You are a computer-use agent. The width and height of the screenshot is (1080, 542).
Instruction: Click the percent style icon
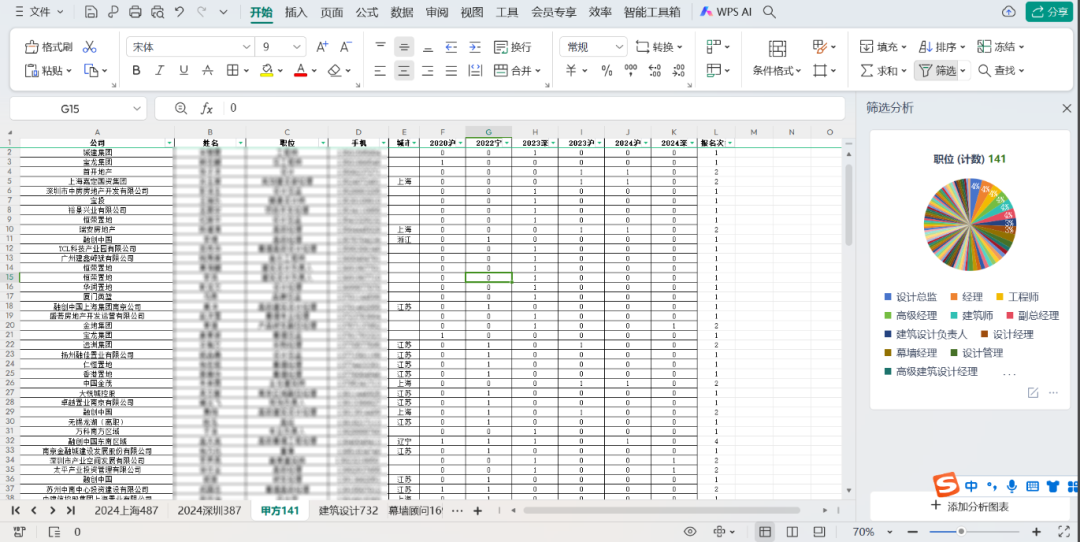click(606, 71)
